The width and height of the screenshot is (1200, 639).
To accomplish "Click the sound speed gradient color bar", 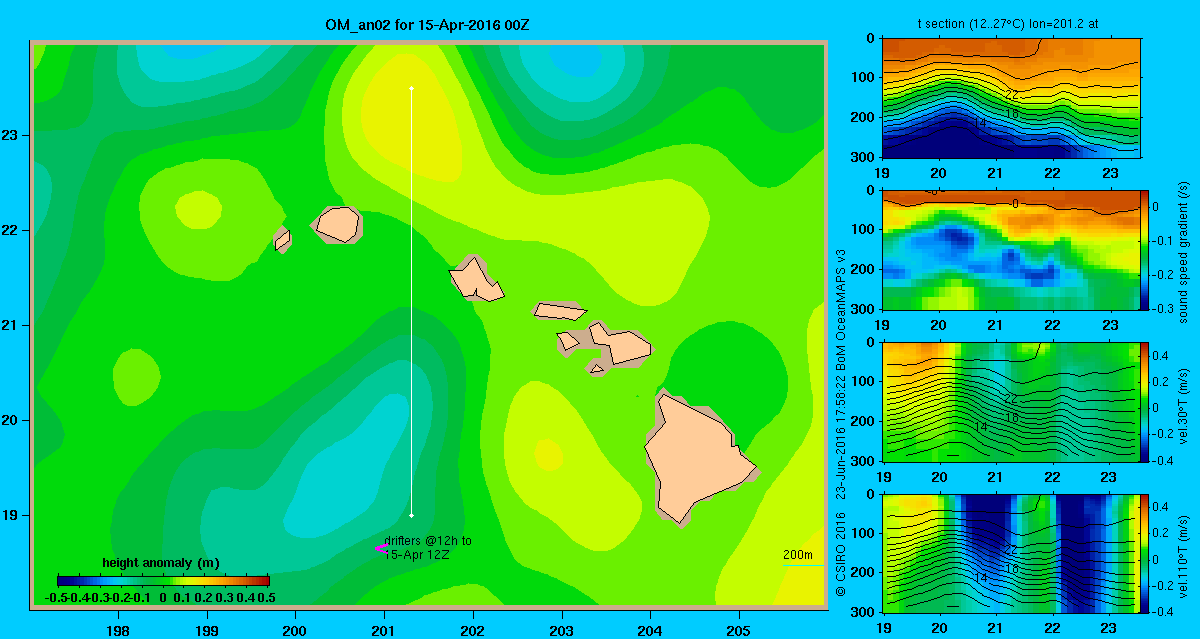I will [1145, 248].
